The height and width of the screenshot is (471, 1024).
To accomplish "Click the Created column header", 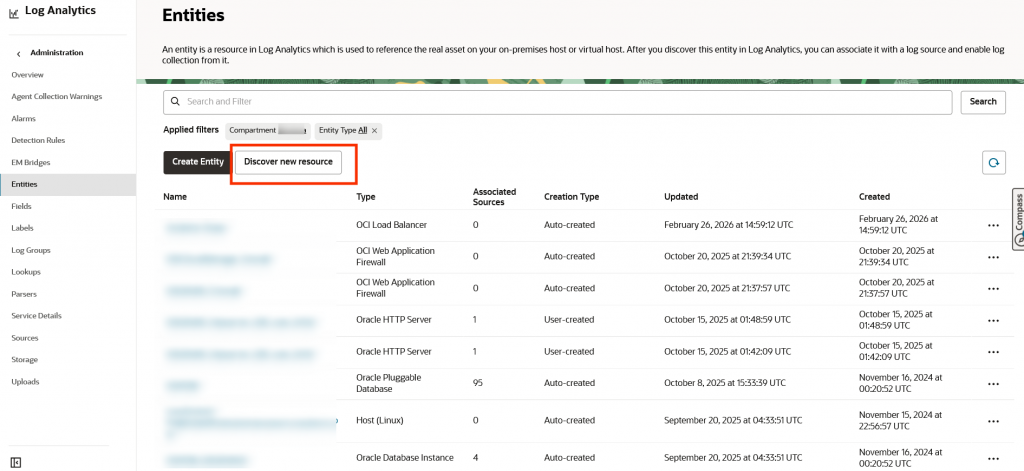I will 874,197.
